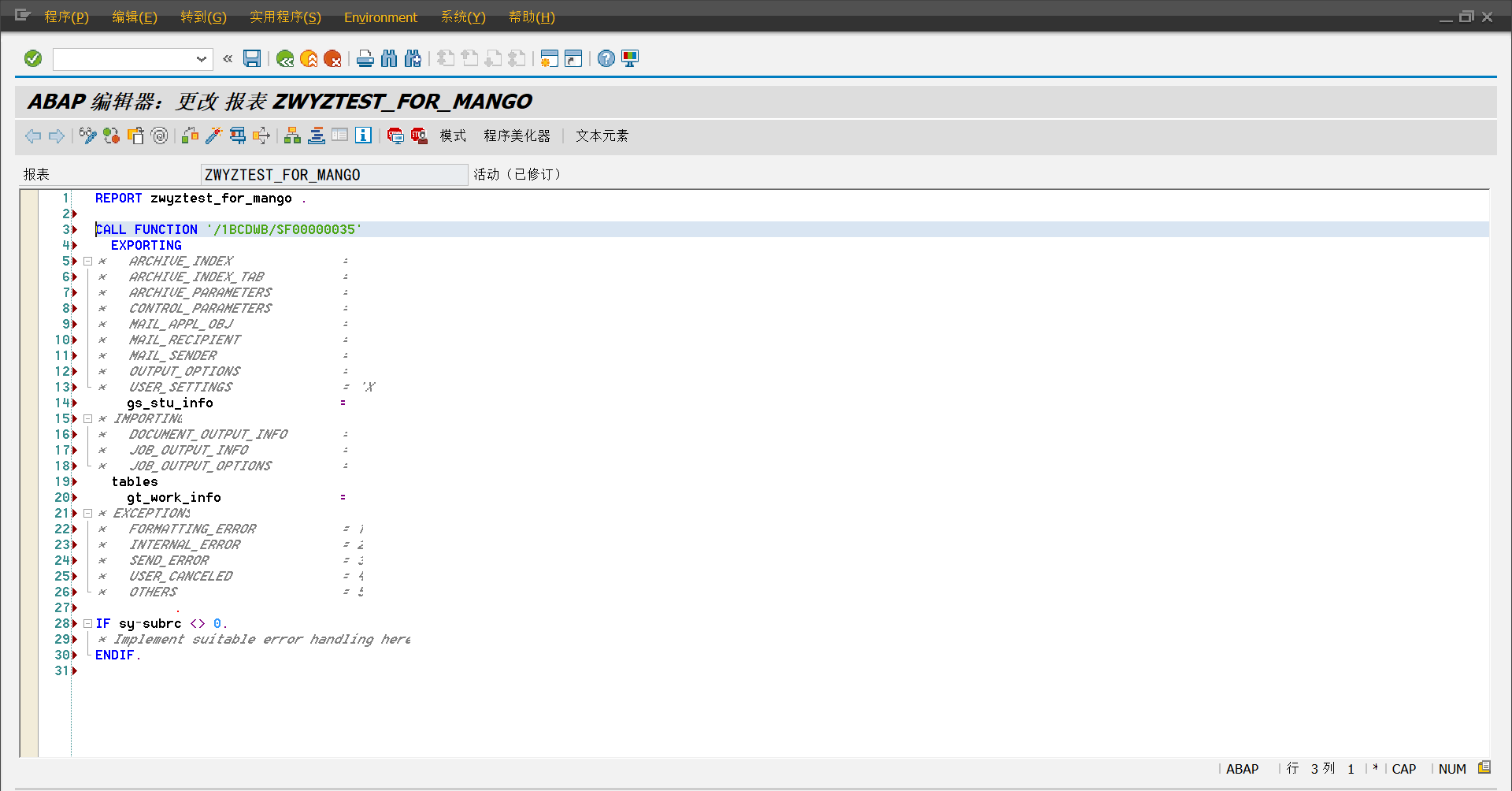This screenshot has width=1512, height=791.
Task: Open the 程序(P) menu
Action: pyautogui.click(x=66, y=17)
